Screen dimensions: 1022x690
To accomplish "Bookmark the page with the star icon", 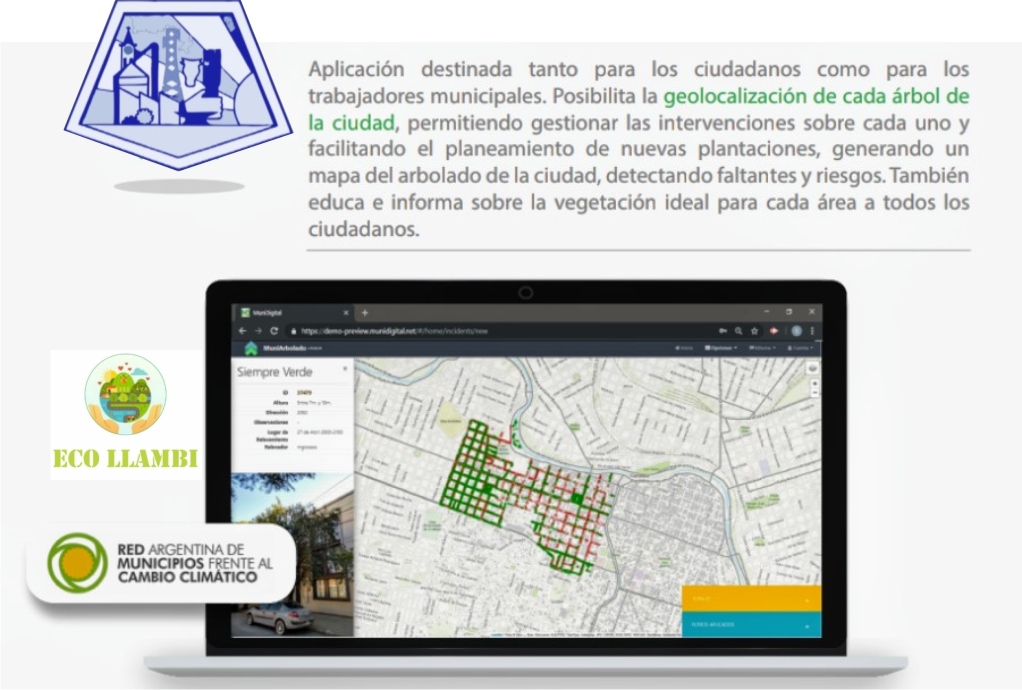I will tap(754, 331).
